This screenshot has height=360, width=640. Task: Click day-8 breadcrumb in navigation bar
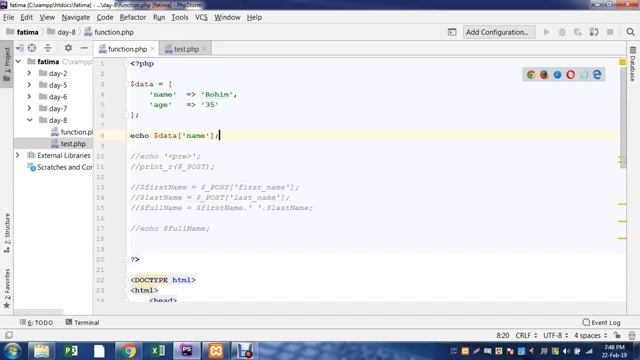61,32
